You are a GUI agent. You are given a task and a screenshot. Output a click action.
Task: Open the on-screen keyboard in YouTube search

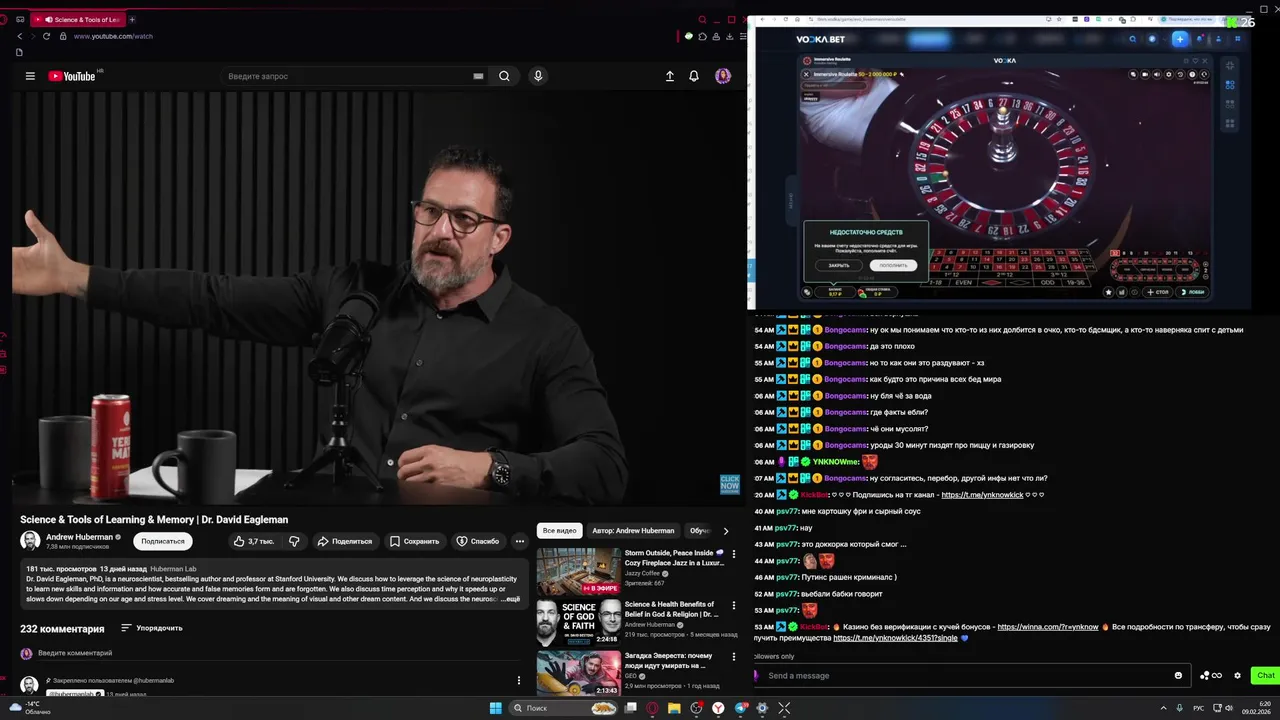tap(478, 76)
